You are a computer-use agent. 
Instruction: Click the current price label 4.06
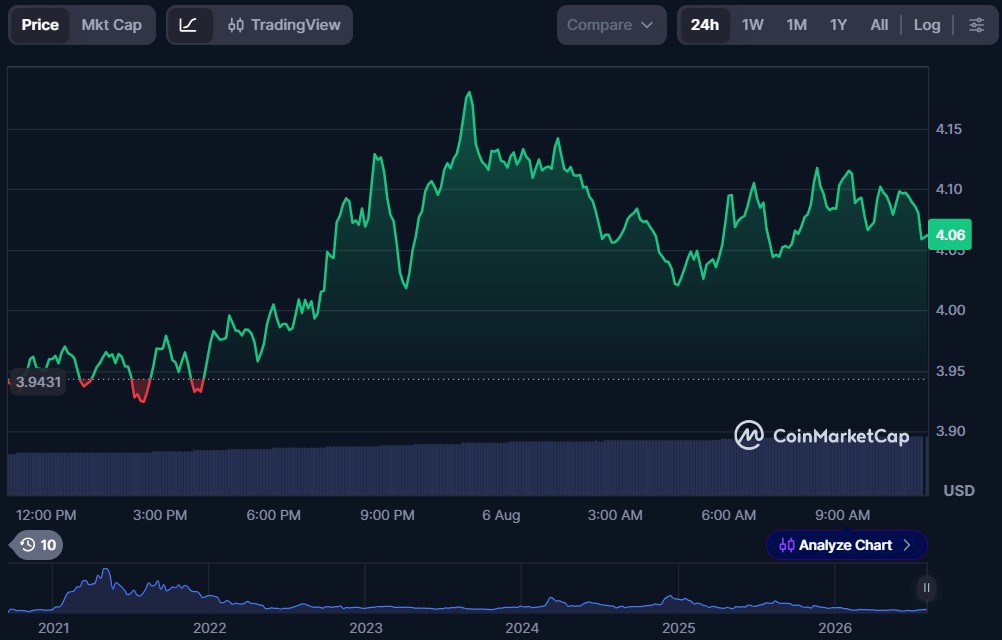[x=950, y=234]
